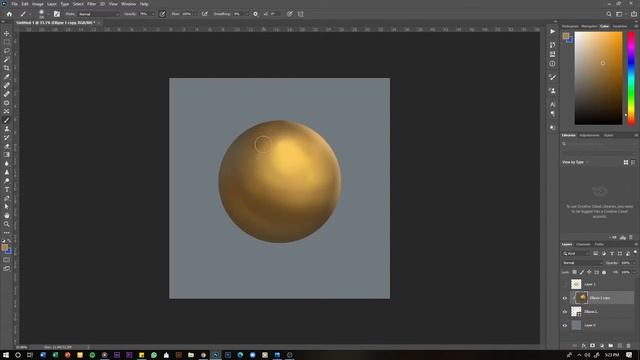Open the Windows Start button
This screenshot has height=360, width=640.
tap(6, 355)
